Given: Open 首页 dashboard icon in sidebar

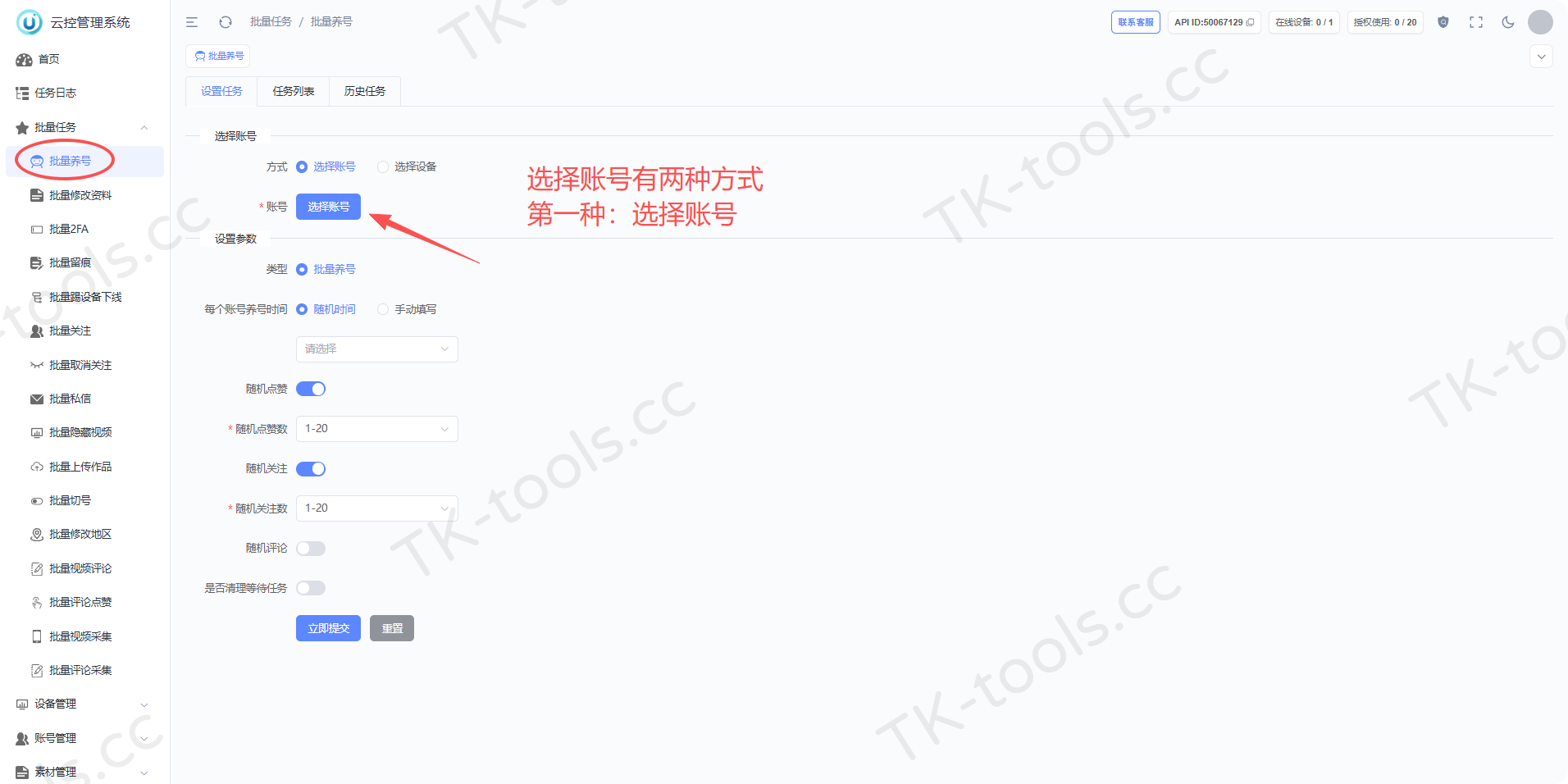Looking at the screenshot, I should 24,59.
